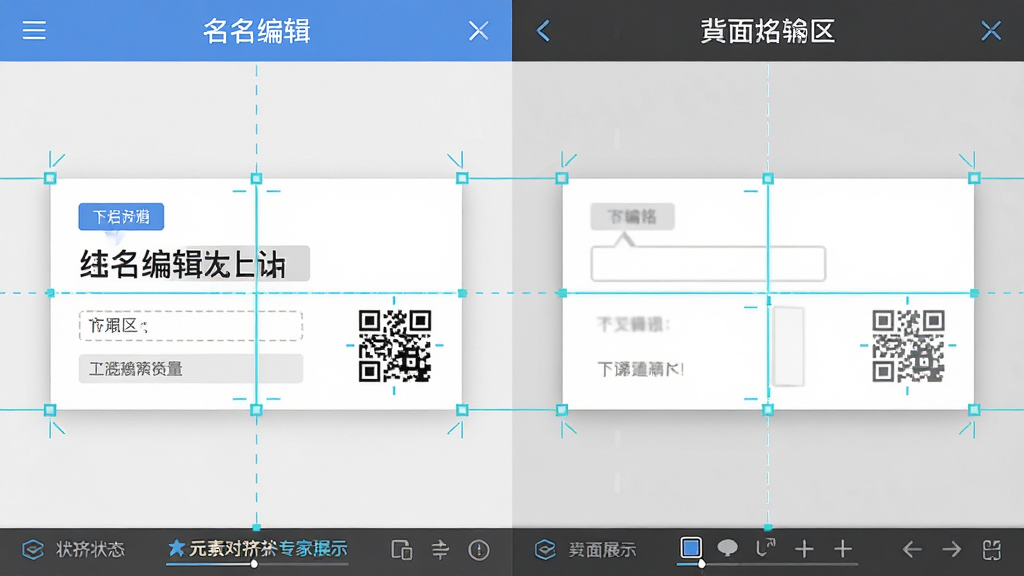Viewport: 1024px width, 576px height.
Task: Select the blue square shape tool
Action: click(x=690, y=548)
